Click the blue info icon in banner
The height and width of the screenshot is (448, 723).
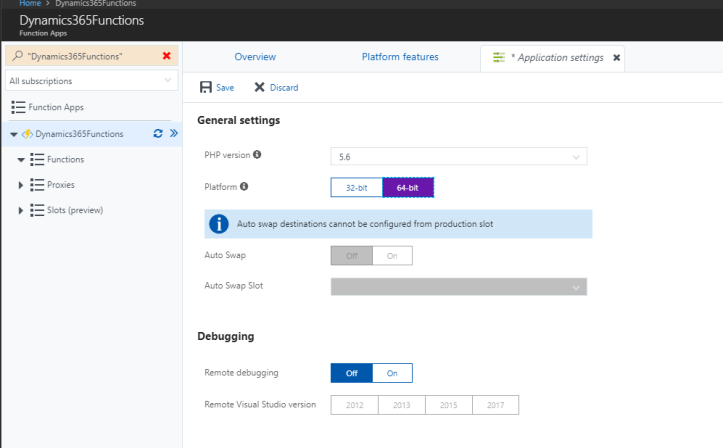[219, 224]
